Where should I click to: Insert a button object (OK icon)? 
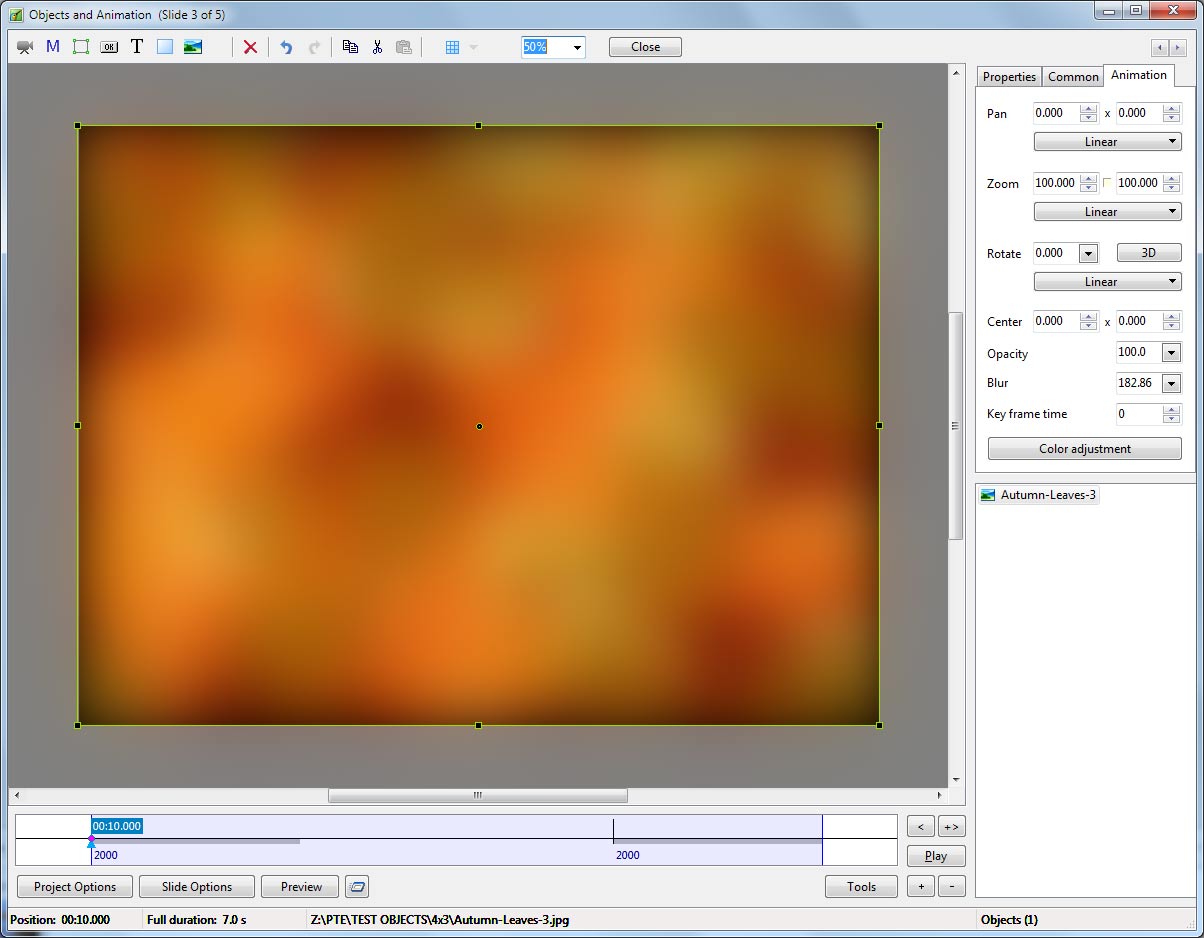pos(109,47)
